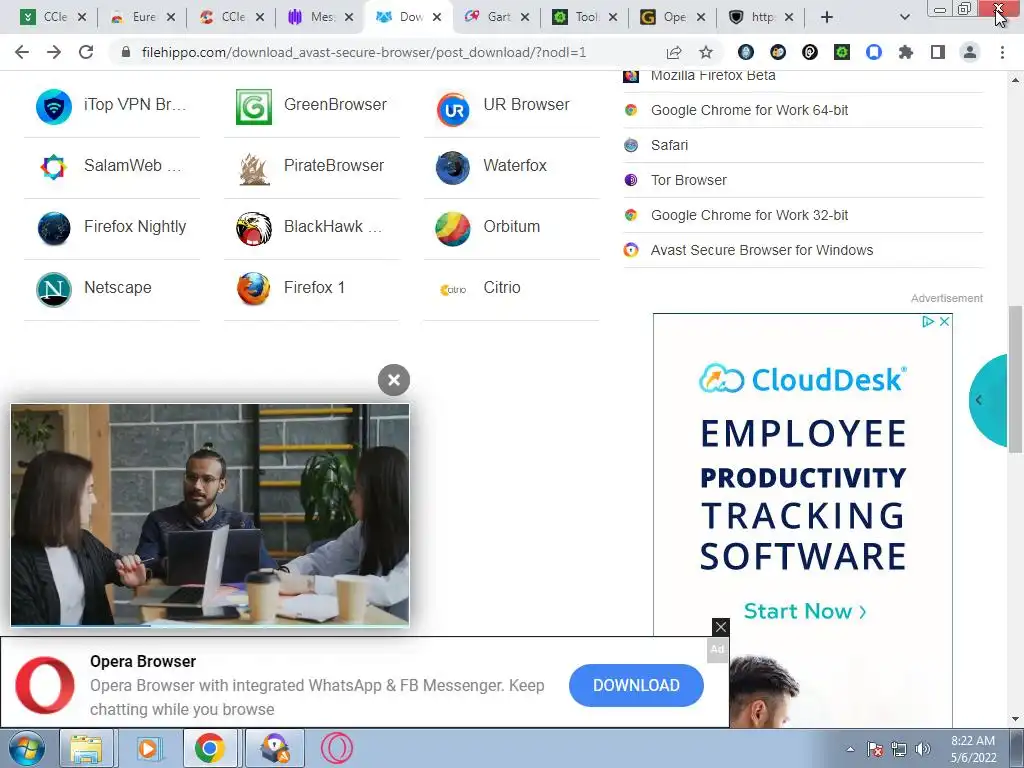Click the UR Browser logo icon
This screenshot has height=768, width=1024.
click(453, 108)
